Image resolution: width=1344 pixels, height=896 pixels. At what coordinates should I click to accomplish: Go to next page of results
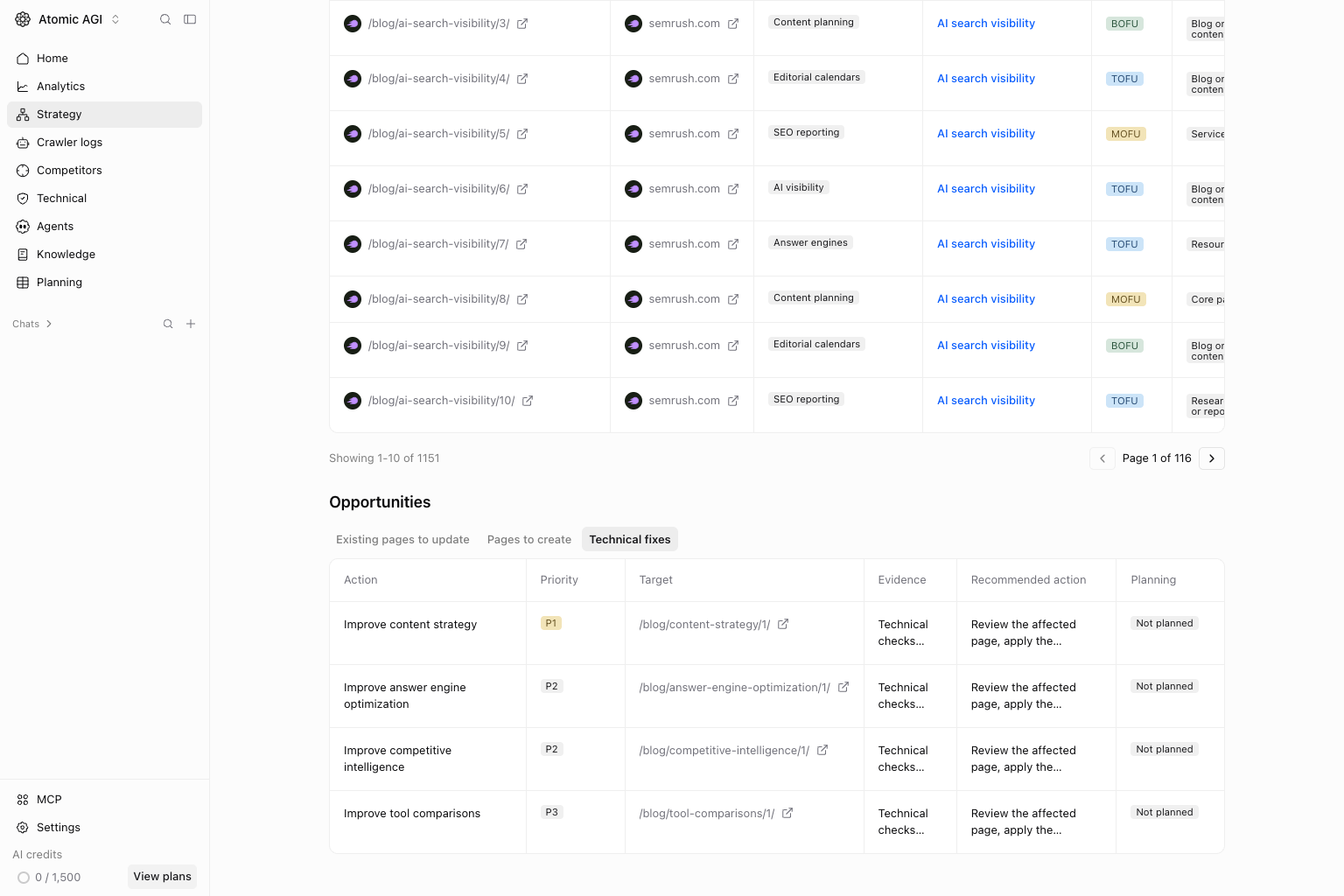pyautogui.click(x=1212, y=458)
